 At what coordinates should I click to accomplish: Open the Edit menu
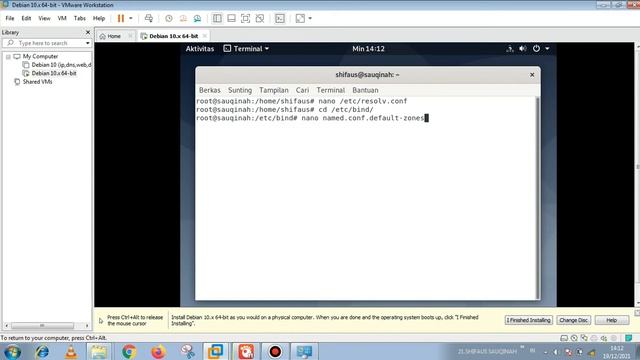pyautogui.click(x=26, y=18)
